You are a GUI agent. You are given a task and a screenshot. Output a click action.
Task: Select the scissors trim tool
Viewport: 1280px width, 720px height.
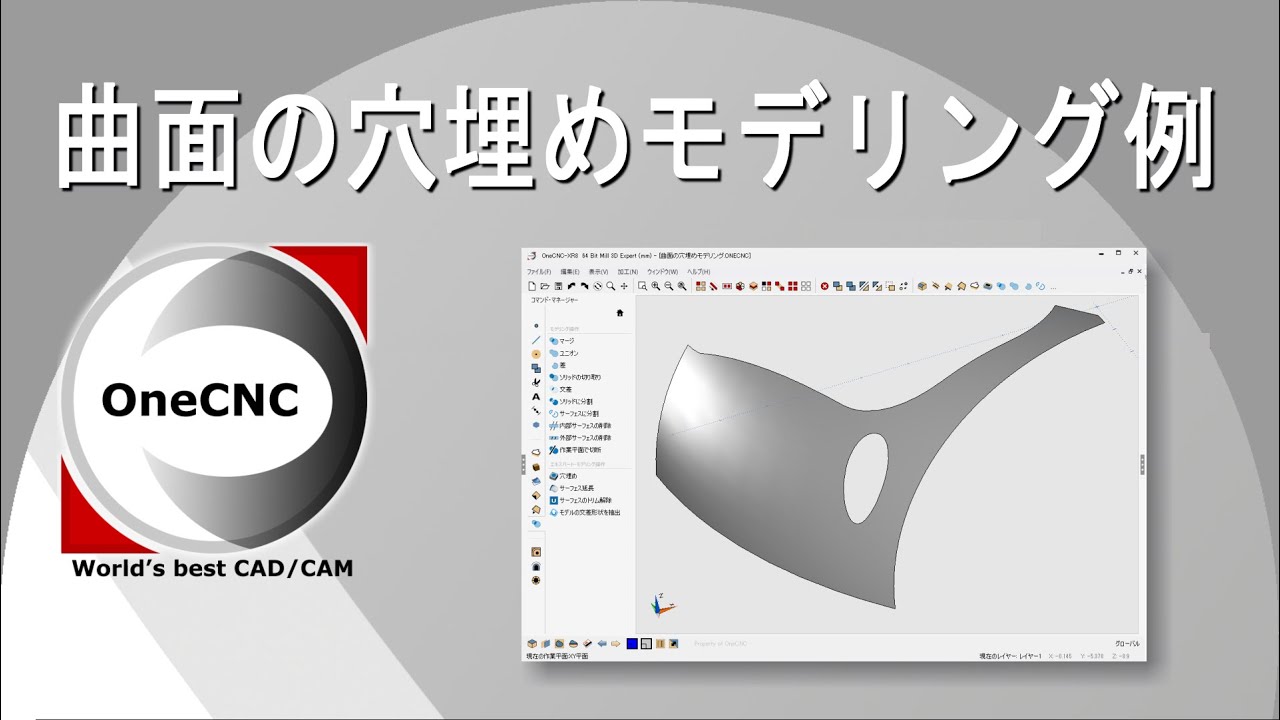536,382
